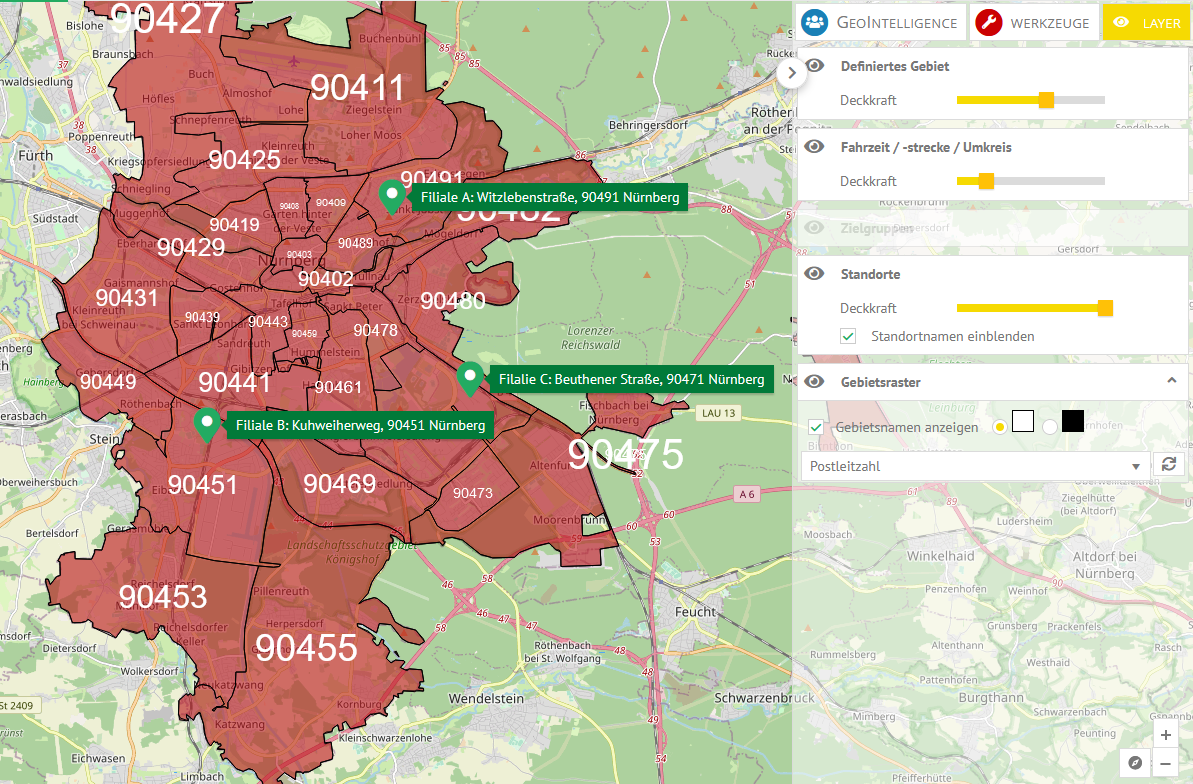The height and width of the screenshot is (784, 1193).
Task: Select the black label color radio button
Action: (x=1050, y=427)
